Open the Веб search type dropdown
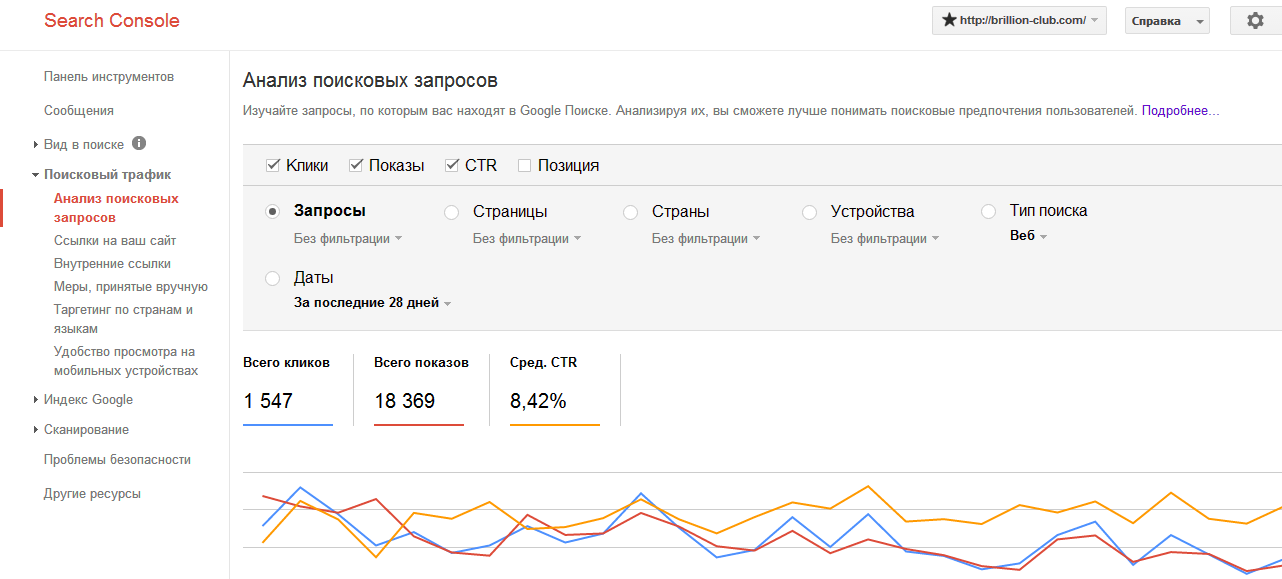The width and height of the screenshot is (1282, 579). click(x=1028, y=236)
